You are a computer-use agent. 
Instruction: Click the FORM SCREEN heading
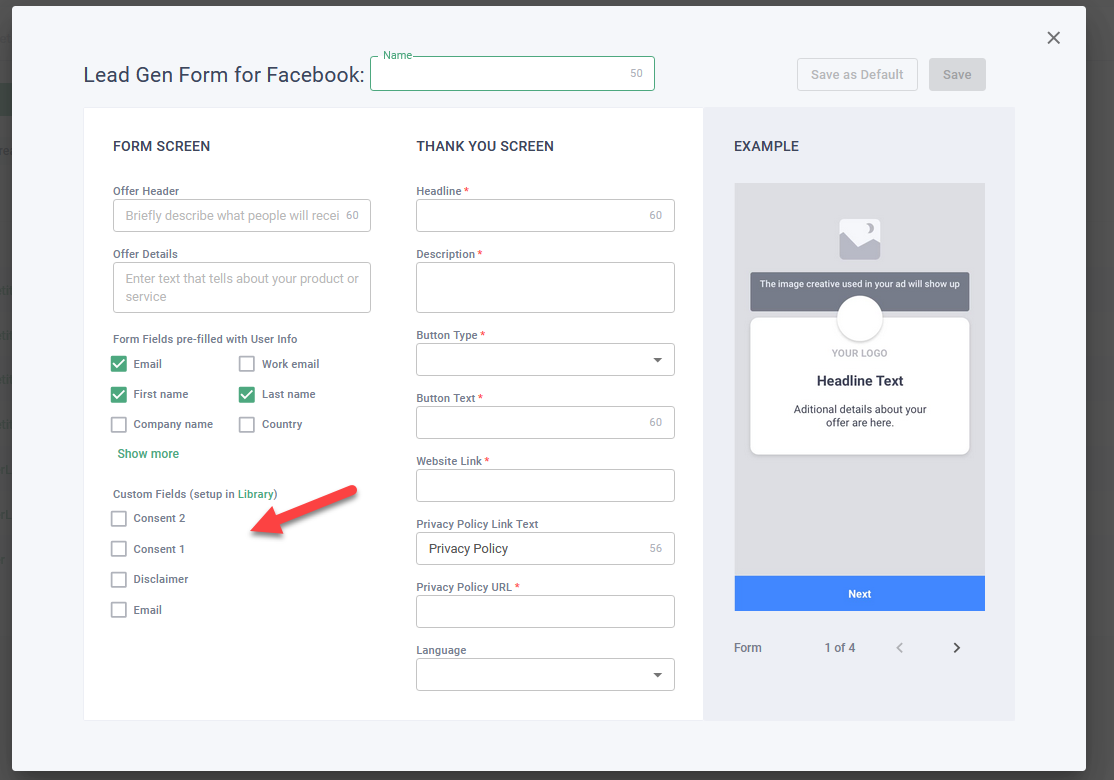(x=161, y=146)
